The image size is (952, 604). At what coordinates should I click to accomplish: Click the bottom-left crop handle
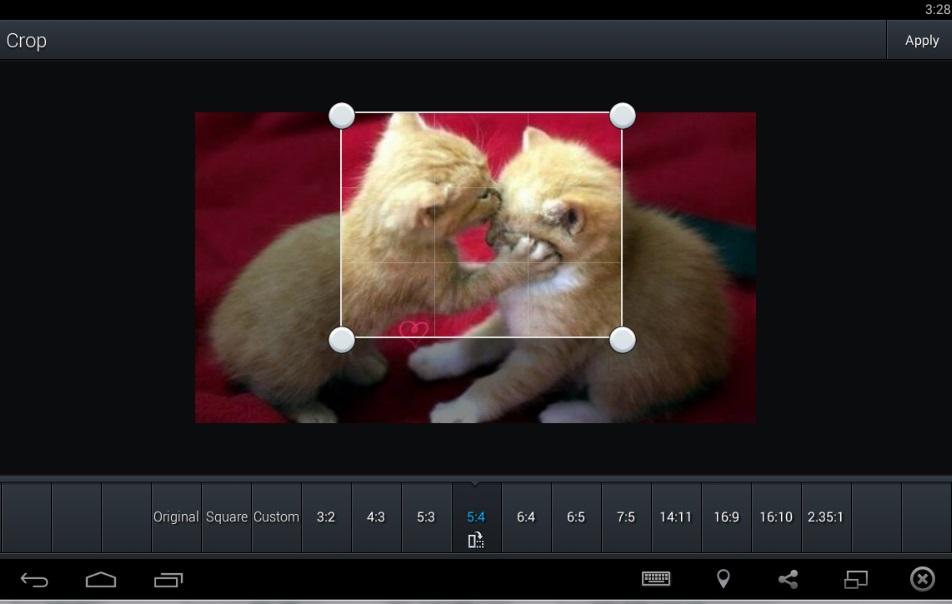[342, 339]
